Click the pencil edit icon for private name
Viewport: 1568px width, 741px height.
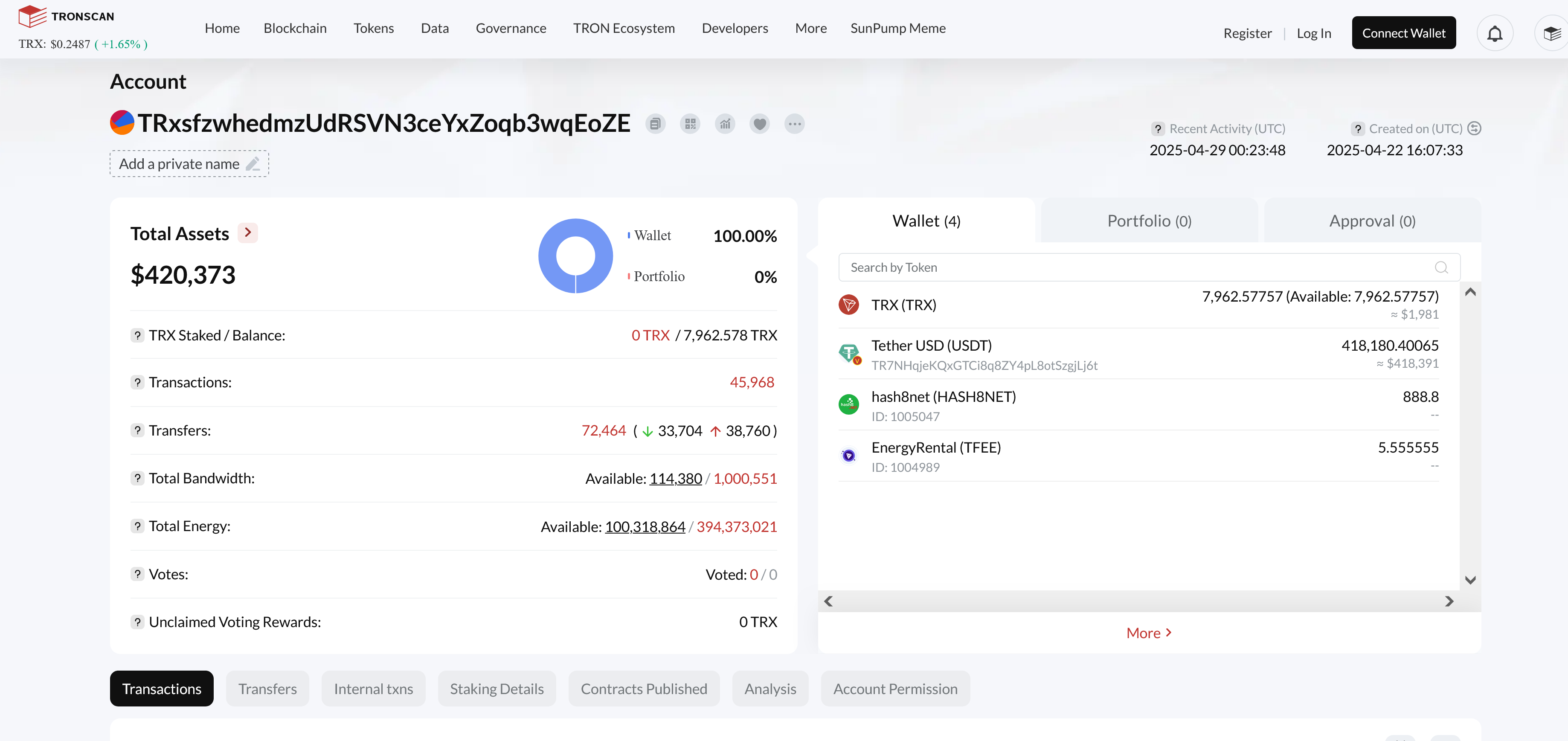tap(253, 164)
